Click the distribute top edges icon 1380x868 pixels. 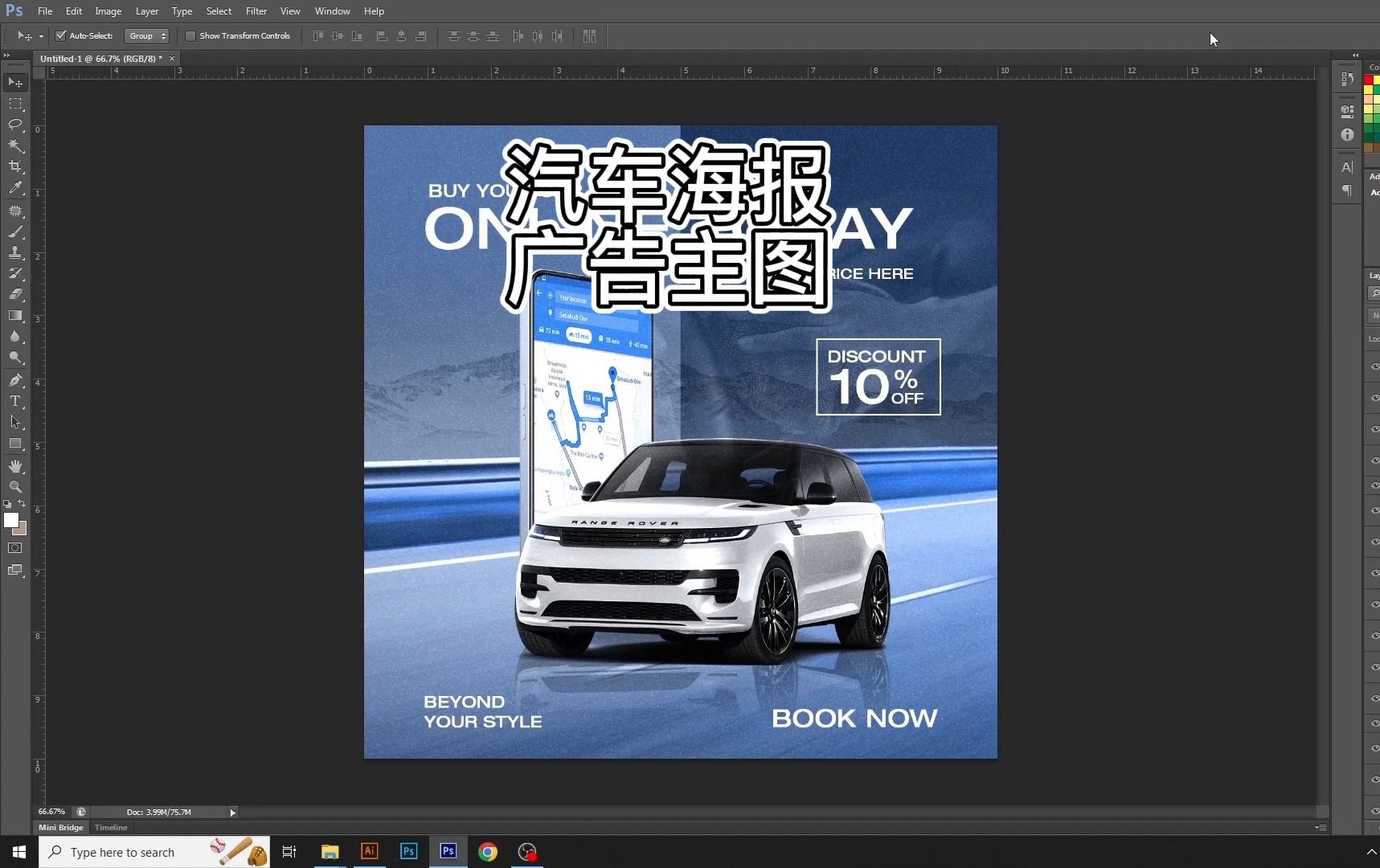[x=454, y=36]
